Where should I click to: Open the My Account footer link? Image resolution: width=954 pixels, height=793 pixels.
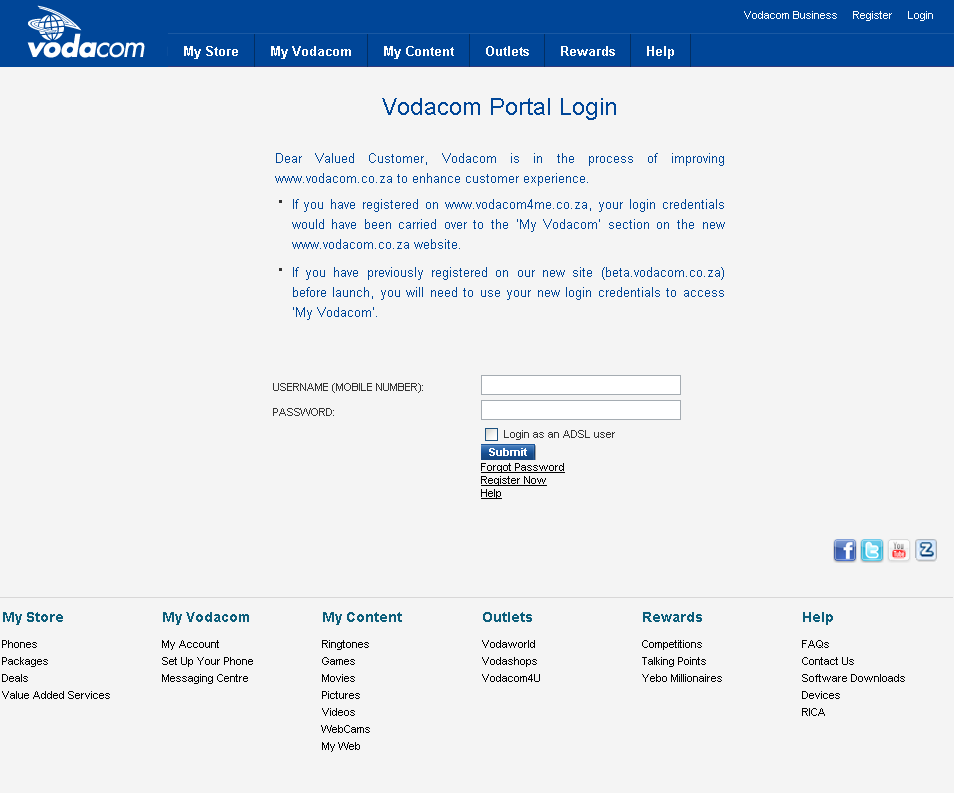190,644
